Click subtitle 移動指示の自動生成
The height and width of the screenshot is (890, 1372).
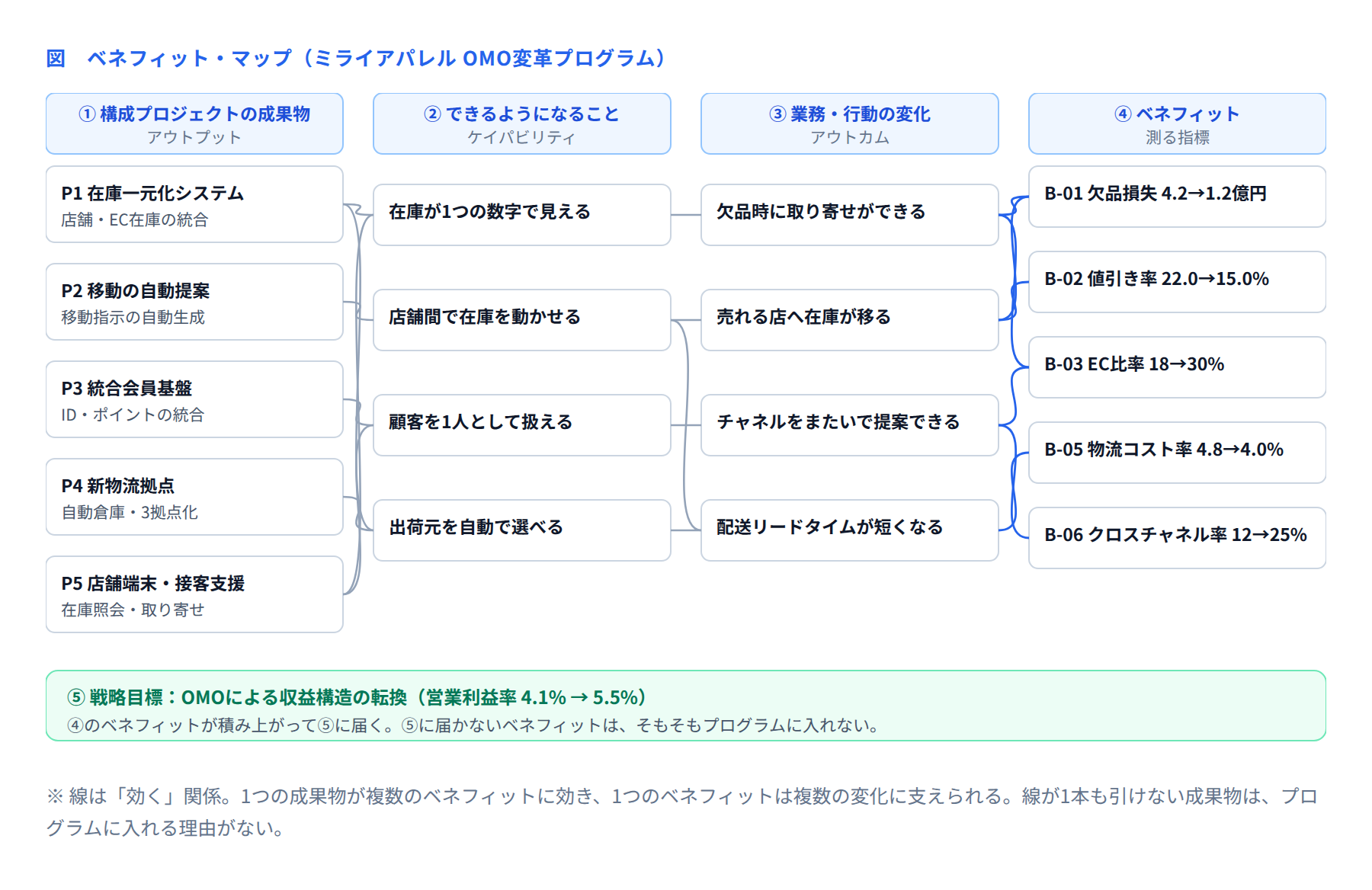click(x=133, y=318)
